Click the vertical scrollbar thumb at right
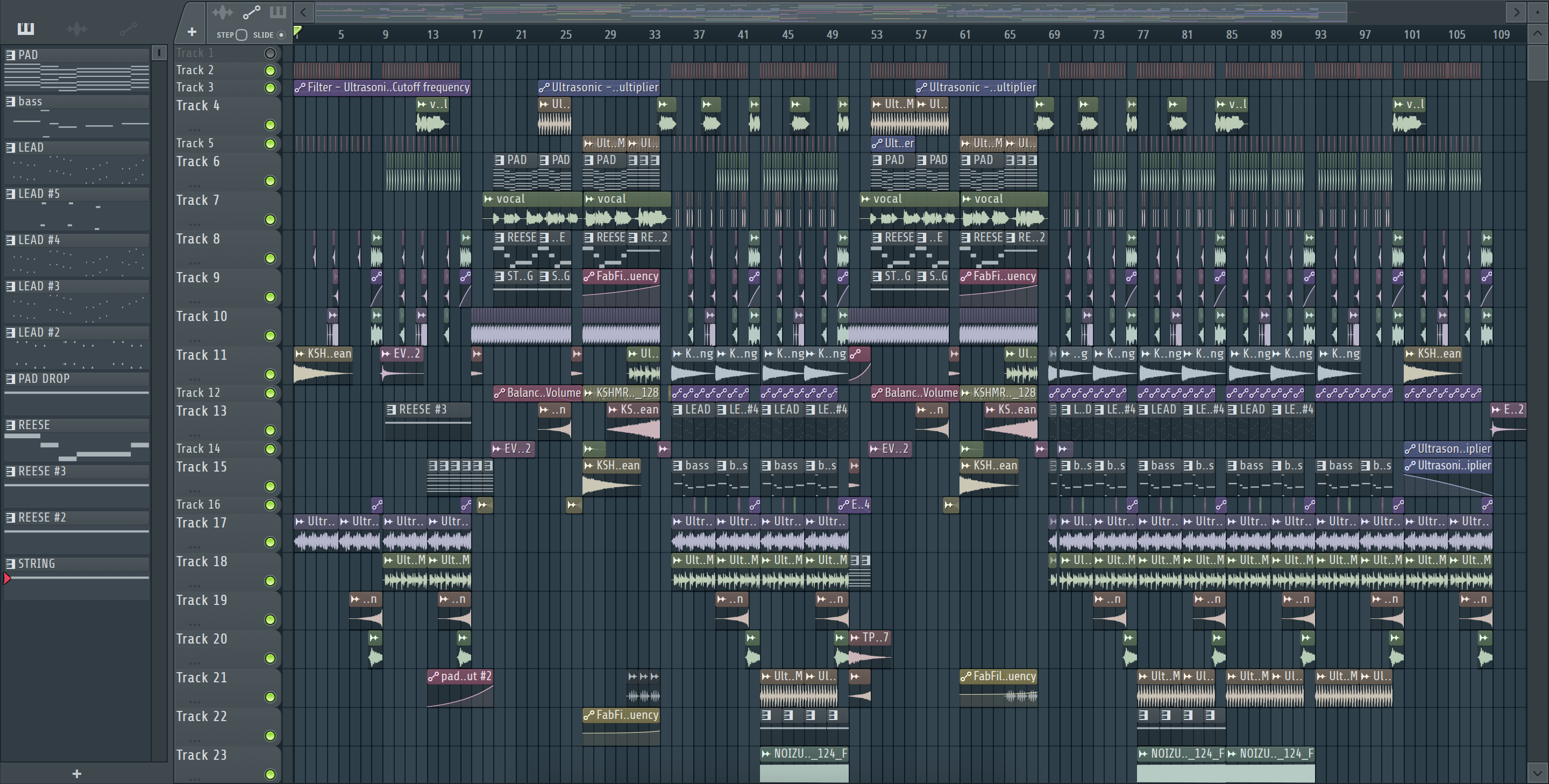 click(x=1537, y=63)
